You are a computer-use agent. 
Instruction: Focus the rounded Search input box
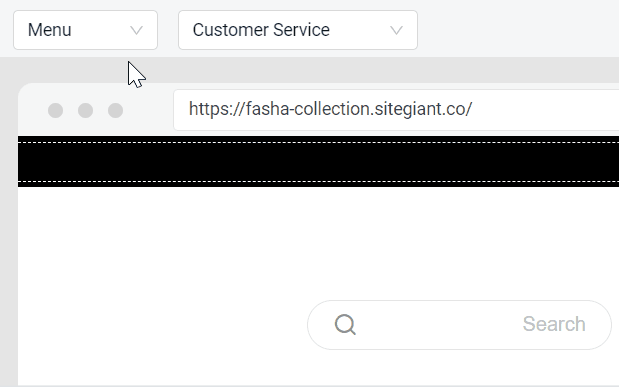[x=460, y=325]
